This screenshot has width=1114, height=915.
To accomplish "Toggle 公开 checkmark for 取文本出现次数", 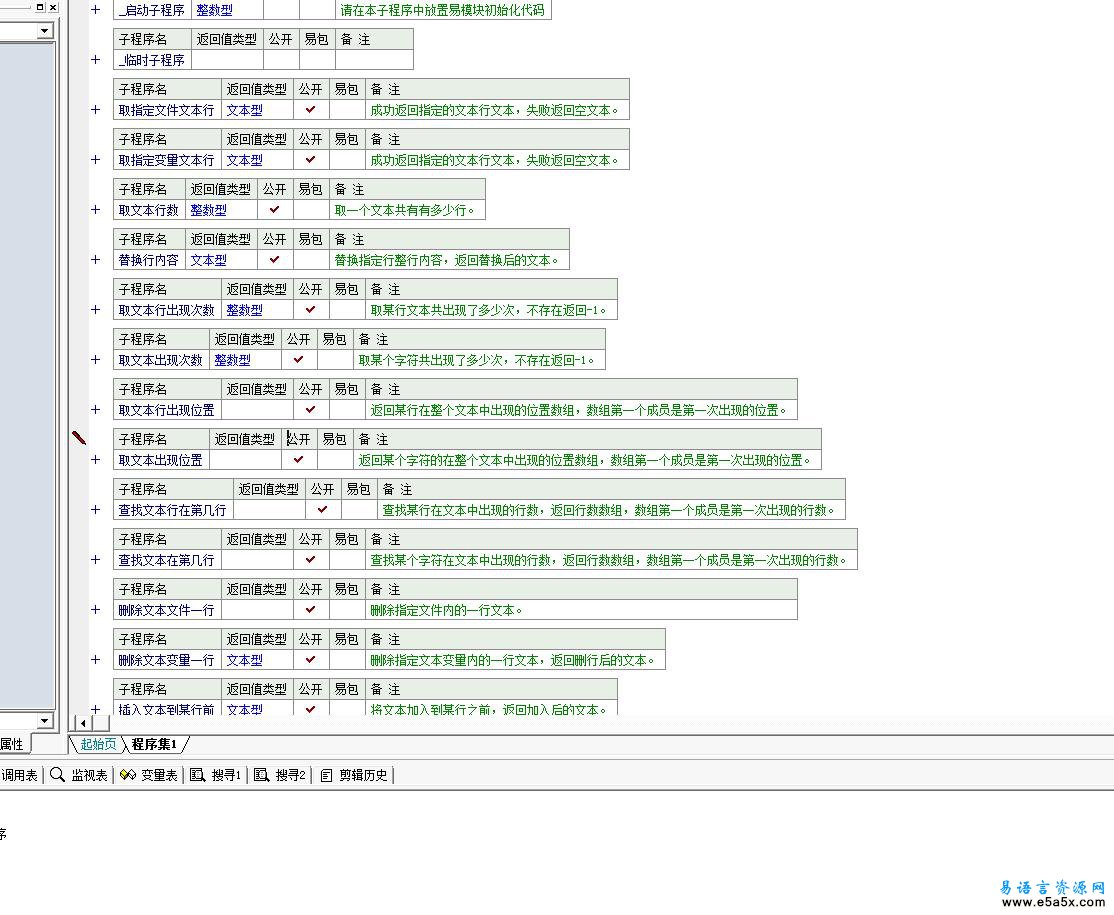I will [298, 359].
